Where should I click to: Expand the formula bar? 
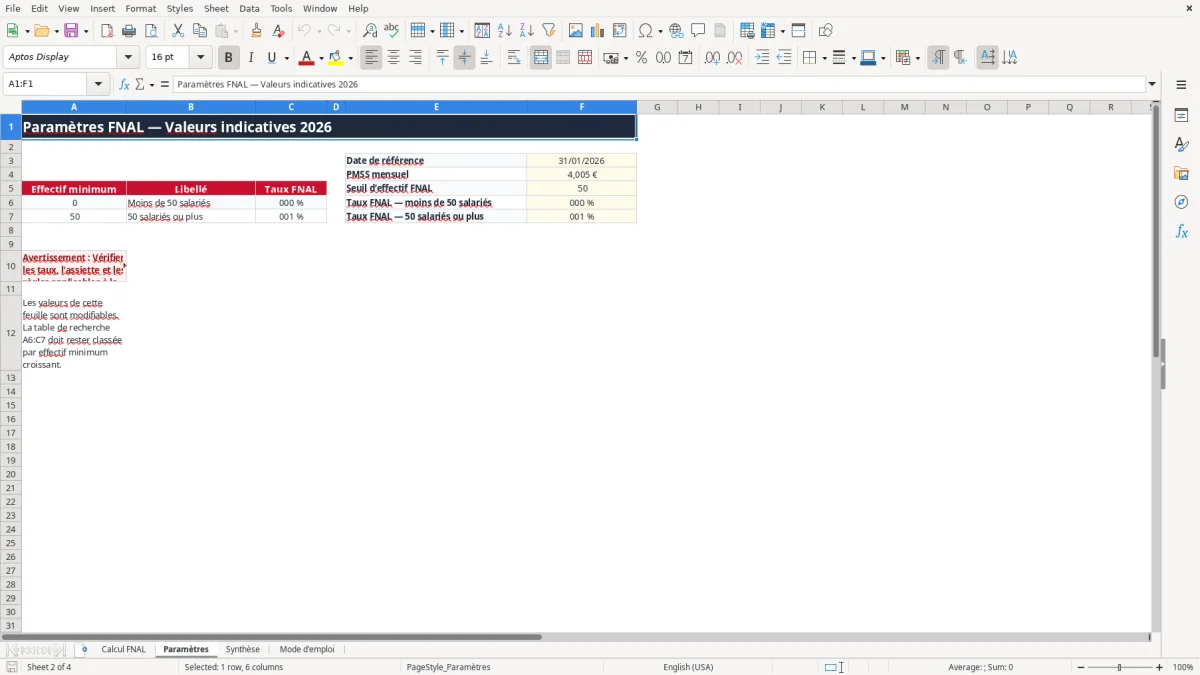click(x=1153, y=85)
